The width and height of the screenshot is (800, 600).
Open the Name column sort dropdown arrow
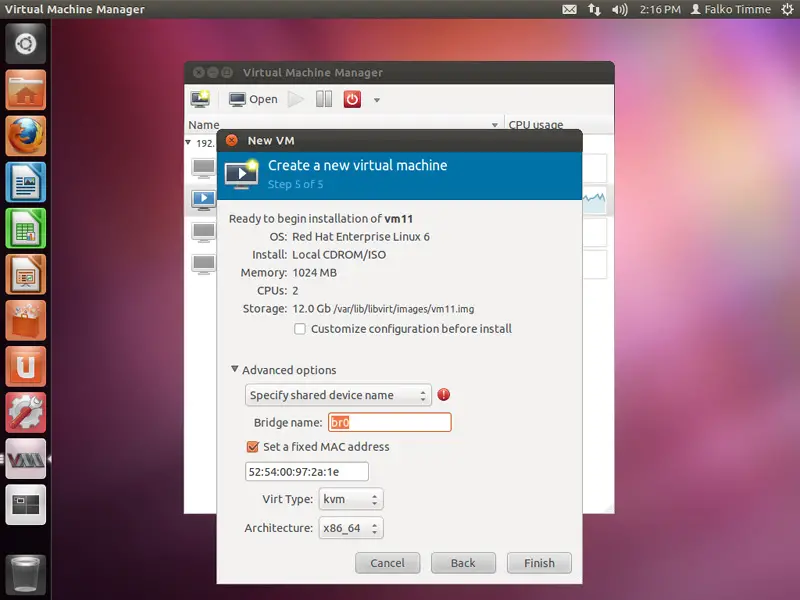coord(494,125)
